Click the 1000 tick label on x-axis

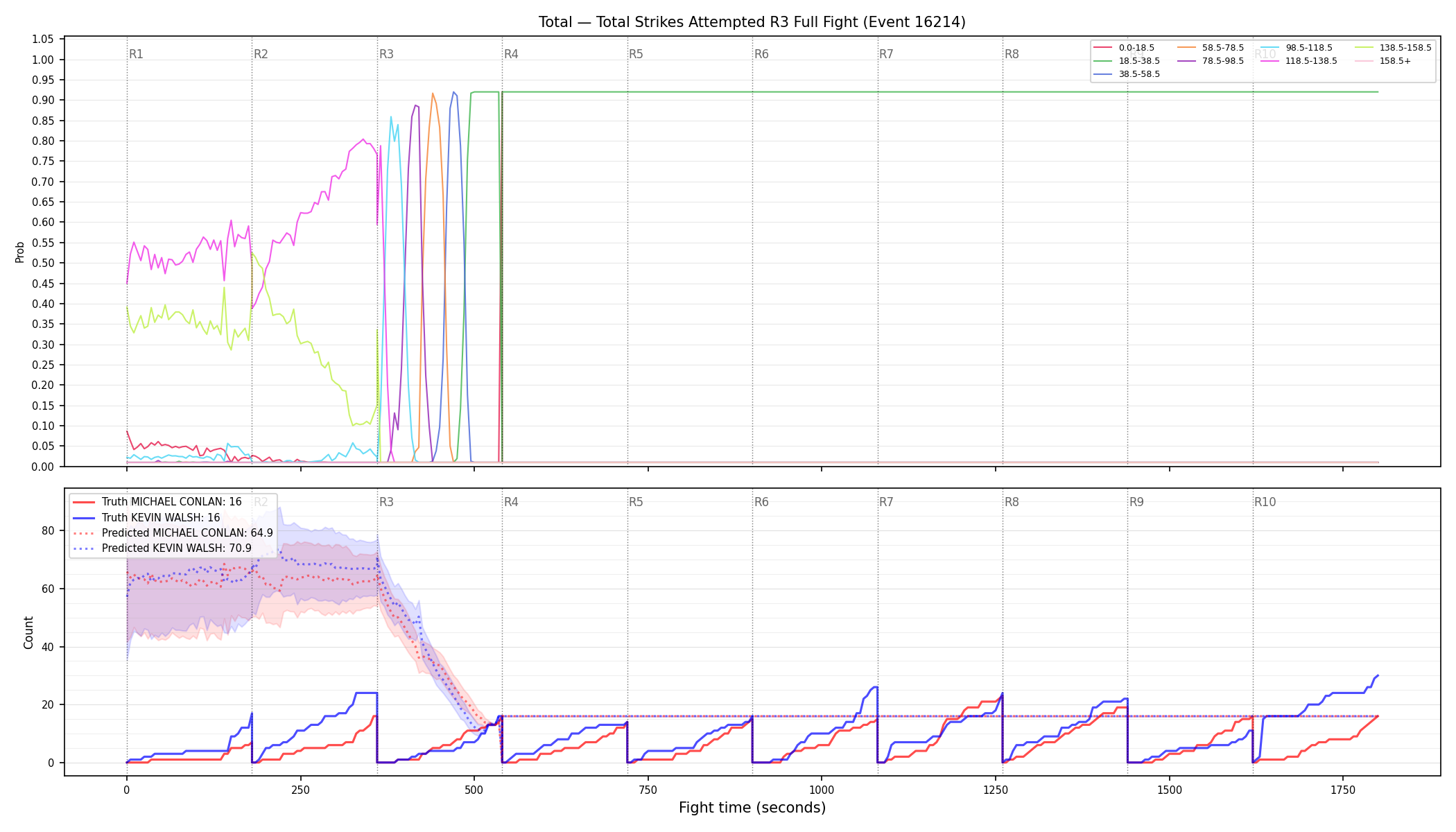tap(822, 790)
